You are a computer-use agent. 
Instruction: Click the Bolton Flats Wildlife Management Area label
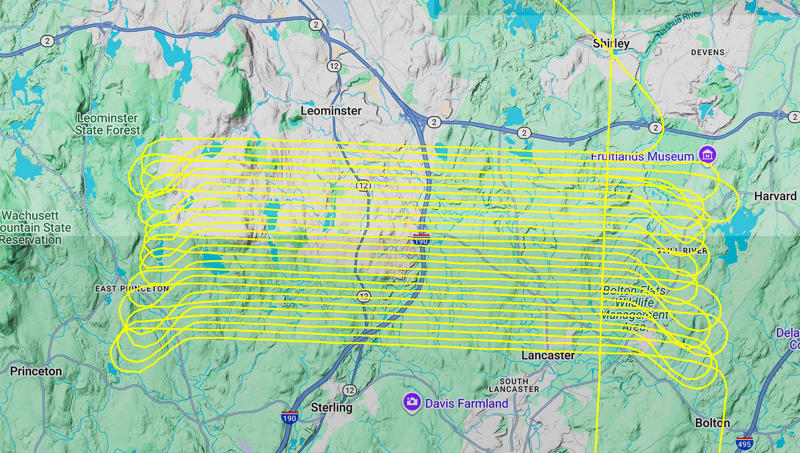[634, 309]
